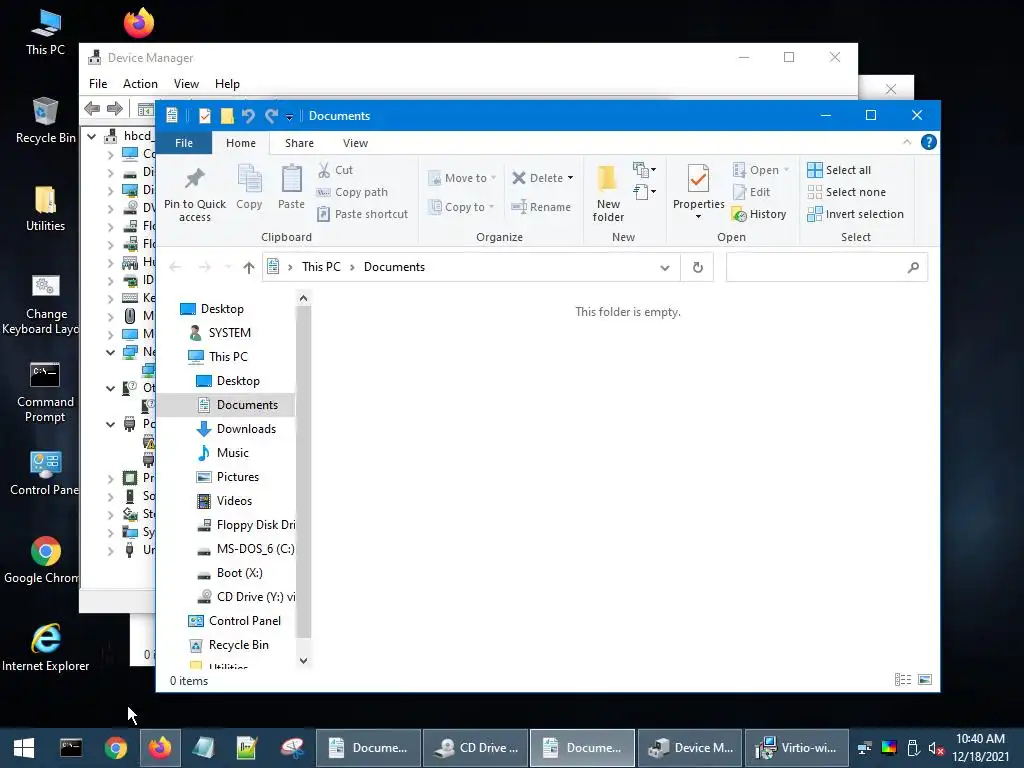Open Utilities folder on desktop
Screen dimensions: 1024x768
pos(45,208)
